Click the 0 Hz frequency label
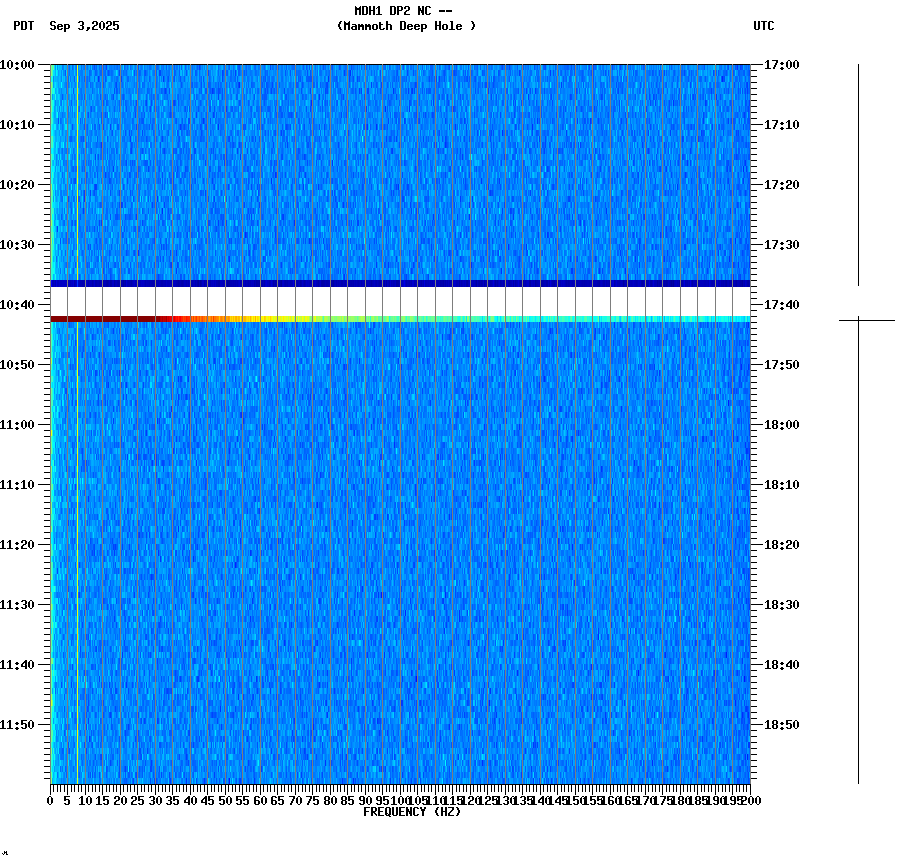The width and height of the screenshot is (902, 864). click(47, 800)
